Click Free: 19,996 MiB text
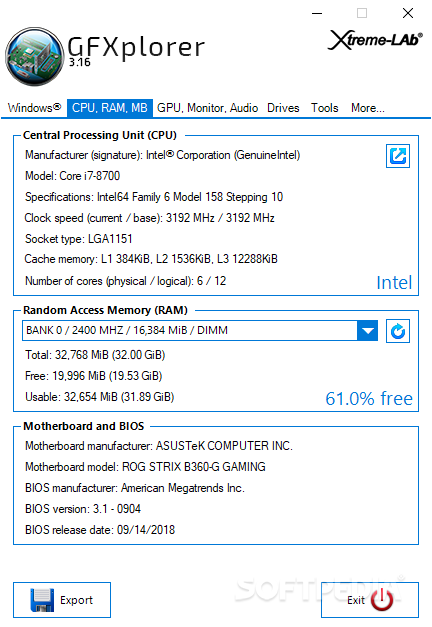The height and width of the screenshot is (627, 432). [94, 376]
